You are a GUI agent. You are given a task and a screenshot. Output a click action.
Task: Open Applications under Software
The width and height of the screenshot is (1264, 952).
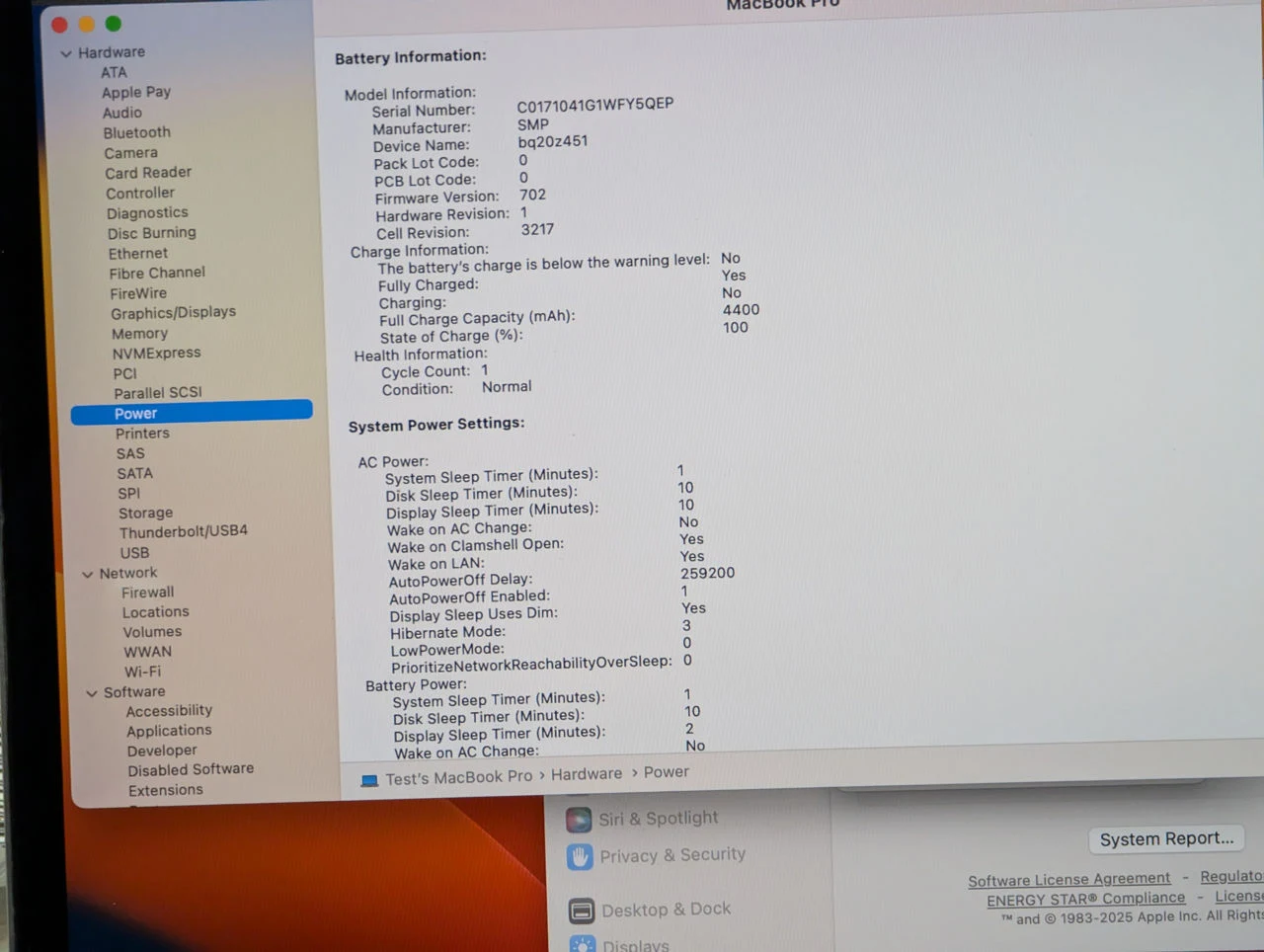[169, 731]
